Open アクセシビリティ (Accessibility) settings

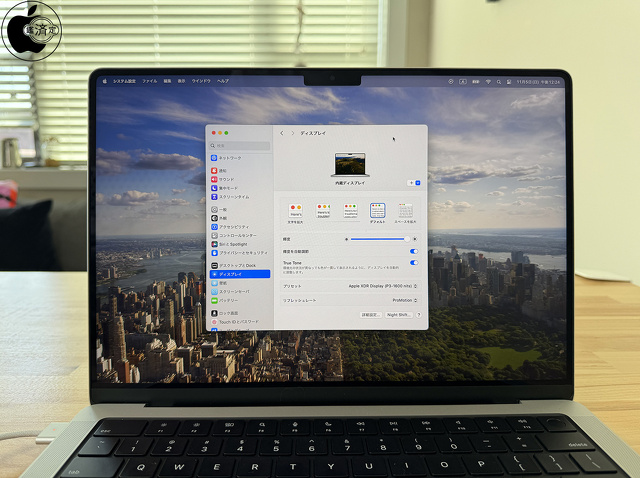pyautogui.click(x=232, y=226)
